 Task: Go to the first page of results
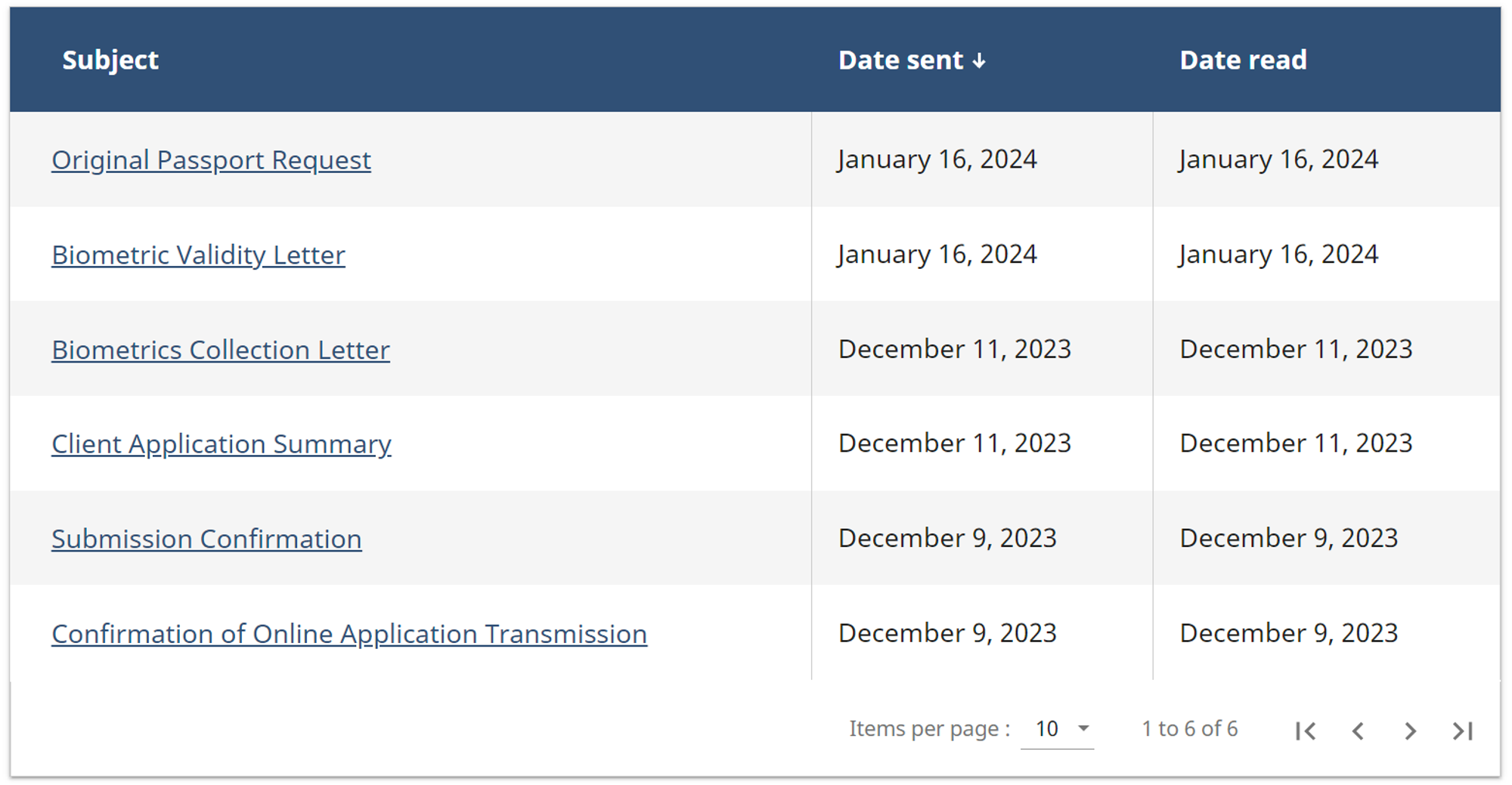(1306, 731)
